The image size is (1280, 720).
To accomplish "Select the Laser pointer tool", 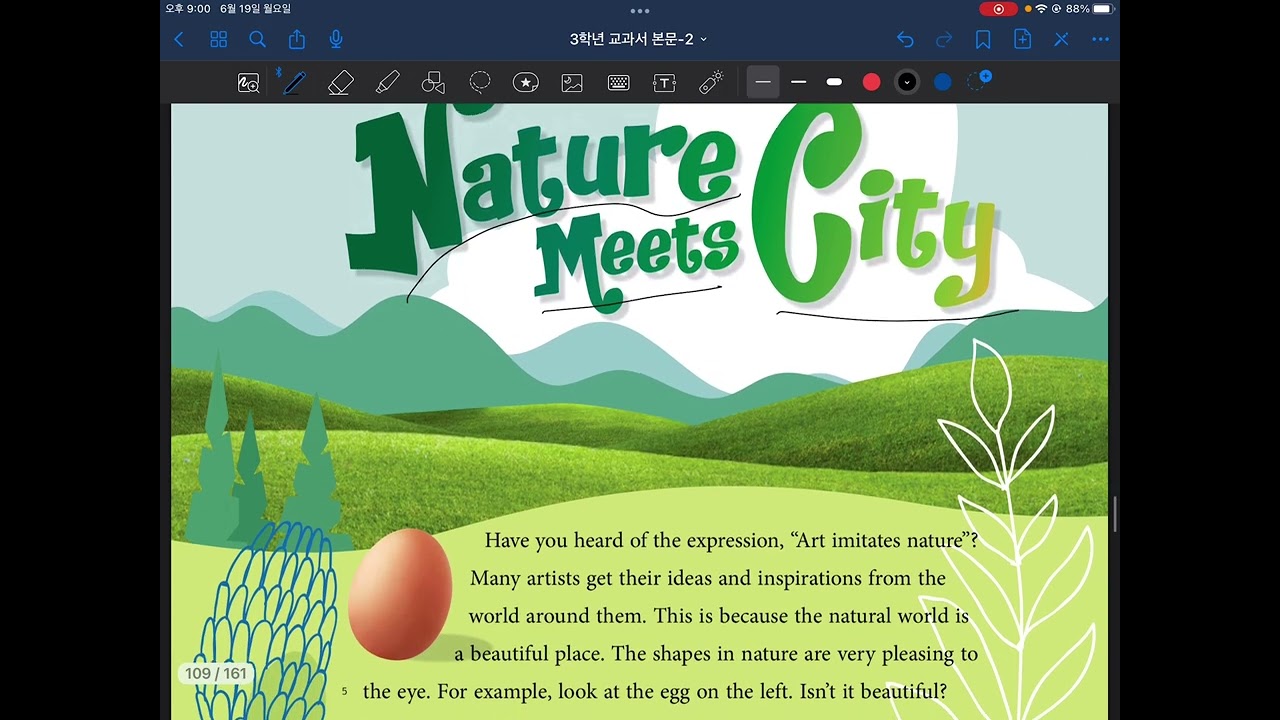I will point(710,83).
